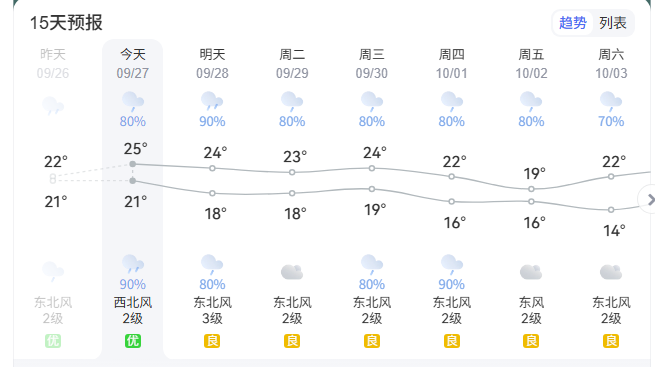655x367 pixels.
Task: Click the 14° low point for 周六
Action: pyautogui.click(x=611, y=210)
